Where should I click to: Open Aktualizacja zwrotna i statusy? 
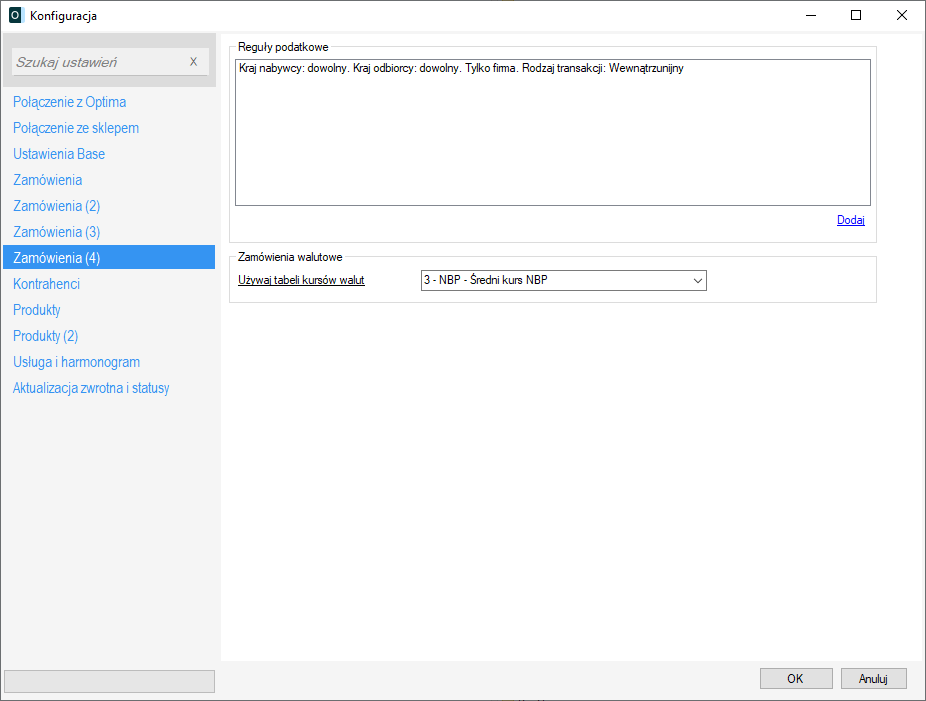[x=91, y=388]
